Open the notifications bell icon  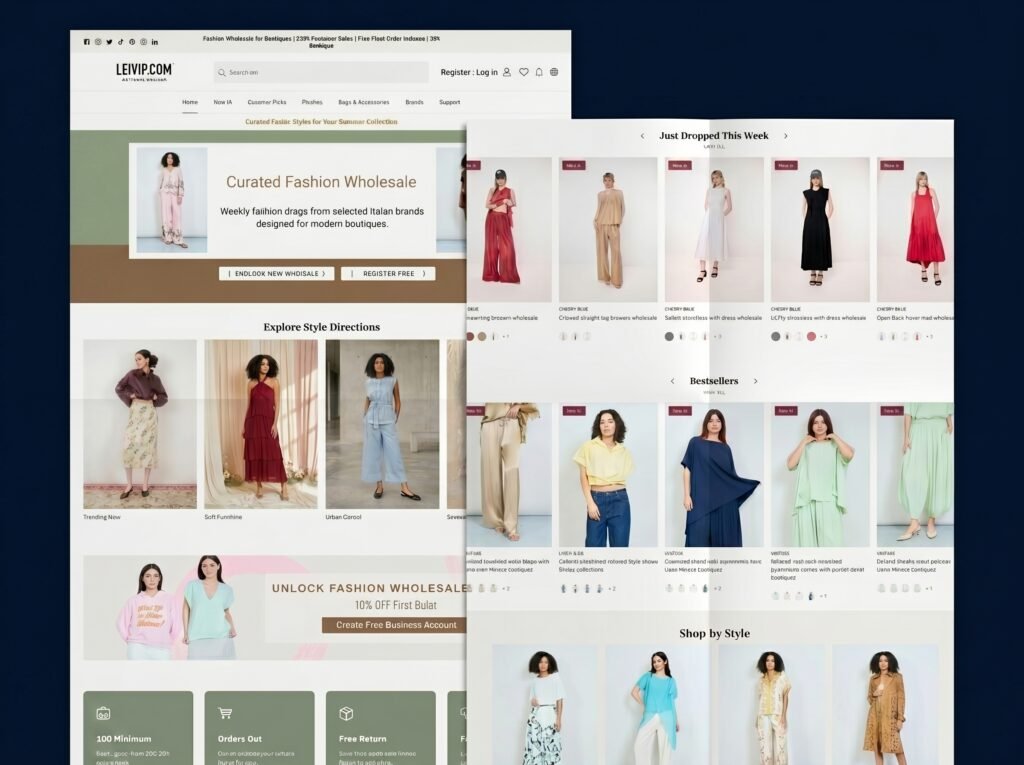click(539, 72)
